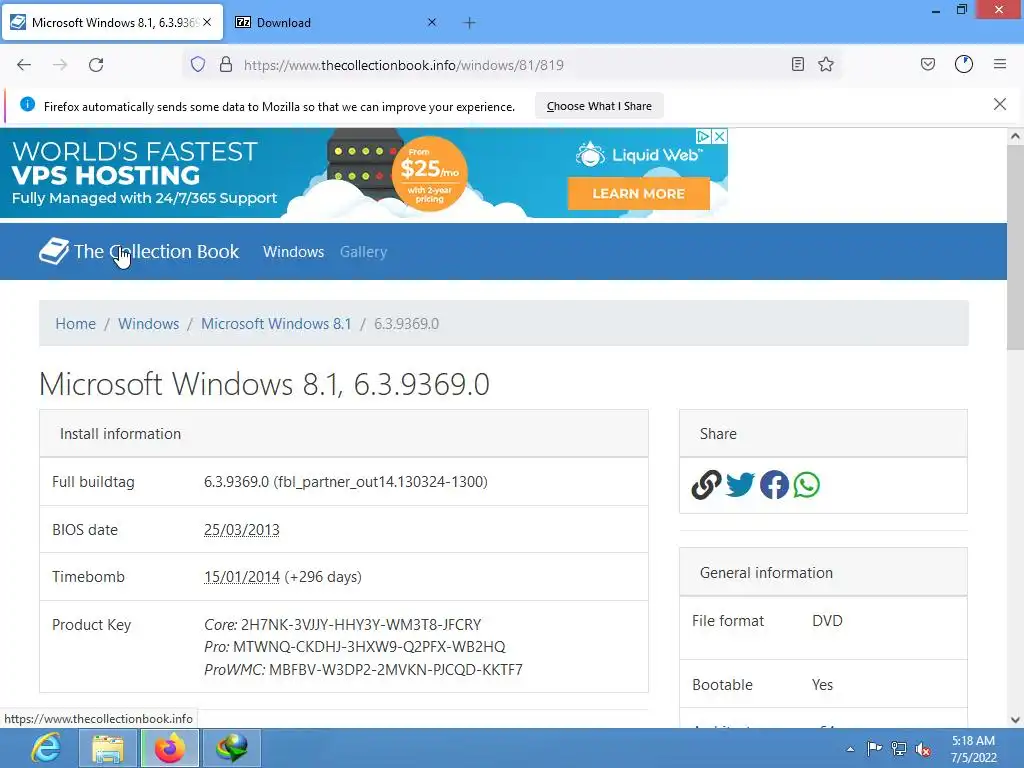This screenshot has height=768, width=1024.
Task: Show hidden tray icons arrow
Action: pyautogui.click(x=850, y=749)
